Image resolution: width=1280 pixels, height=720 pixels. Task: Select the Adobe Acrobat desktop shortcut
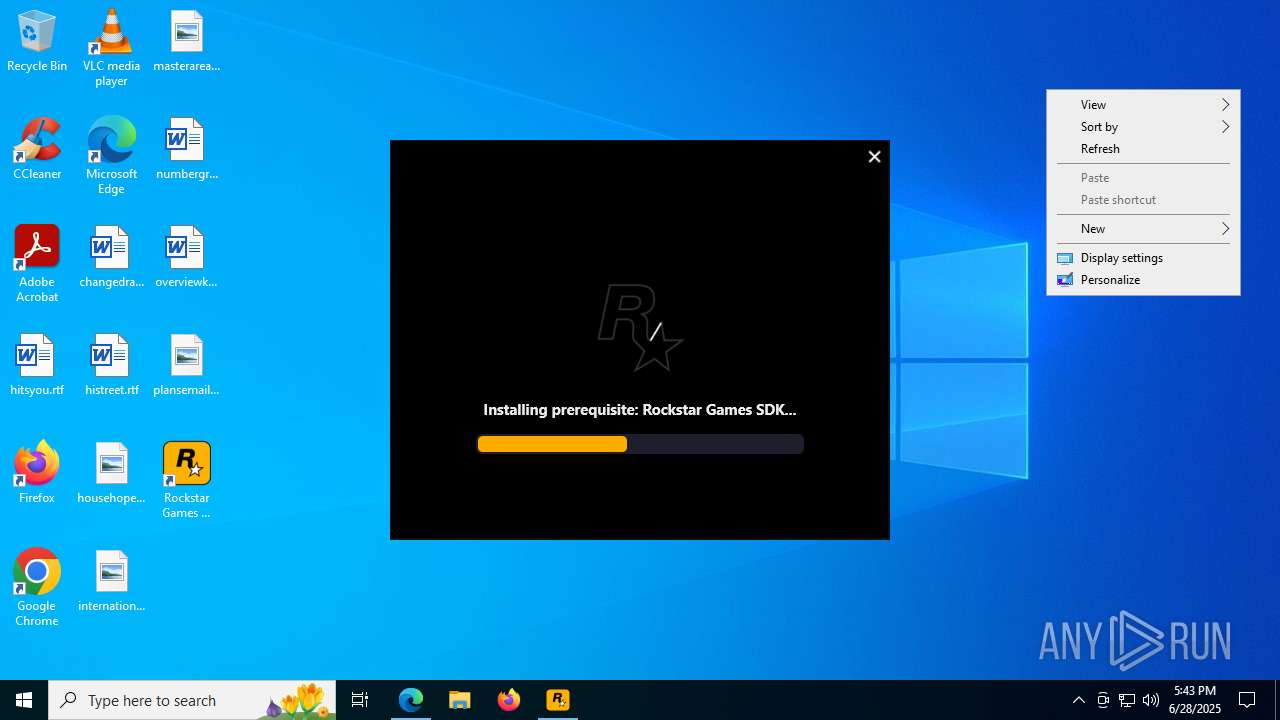[x=37, y=264]
